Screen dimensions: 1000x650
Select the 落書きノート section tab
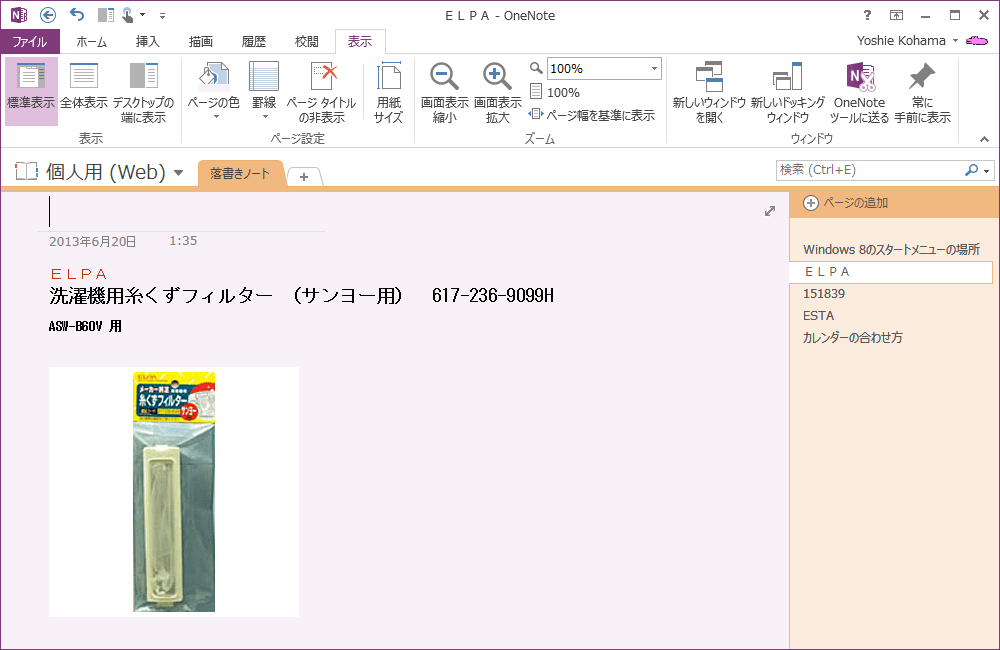click(x=240, y=174)
